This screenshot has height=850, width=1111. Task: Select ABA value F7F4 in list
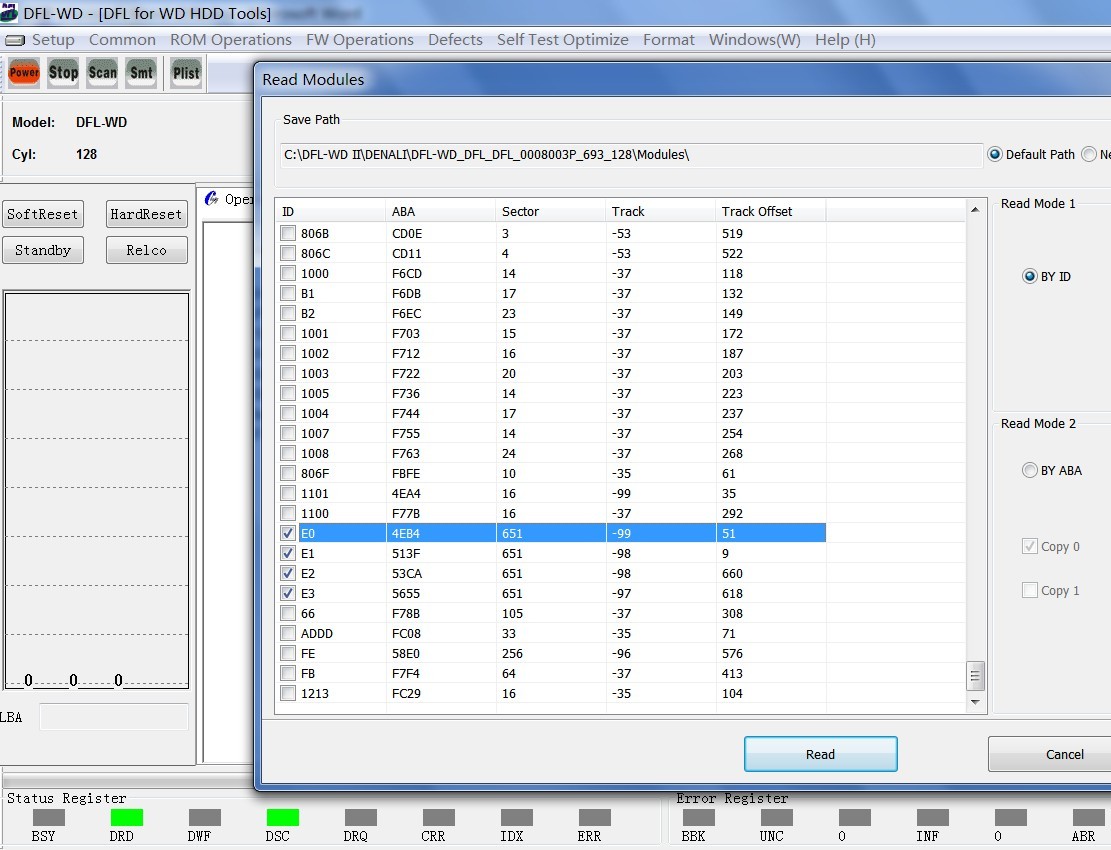tap(406, 674)
